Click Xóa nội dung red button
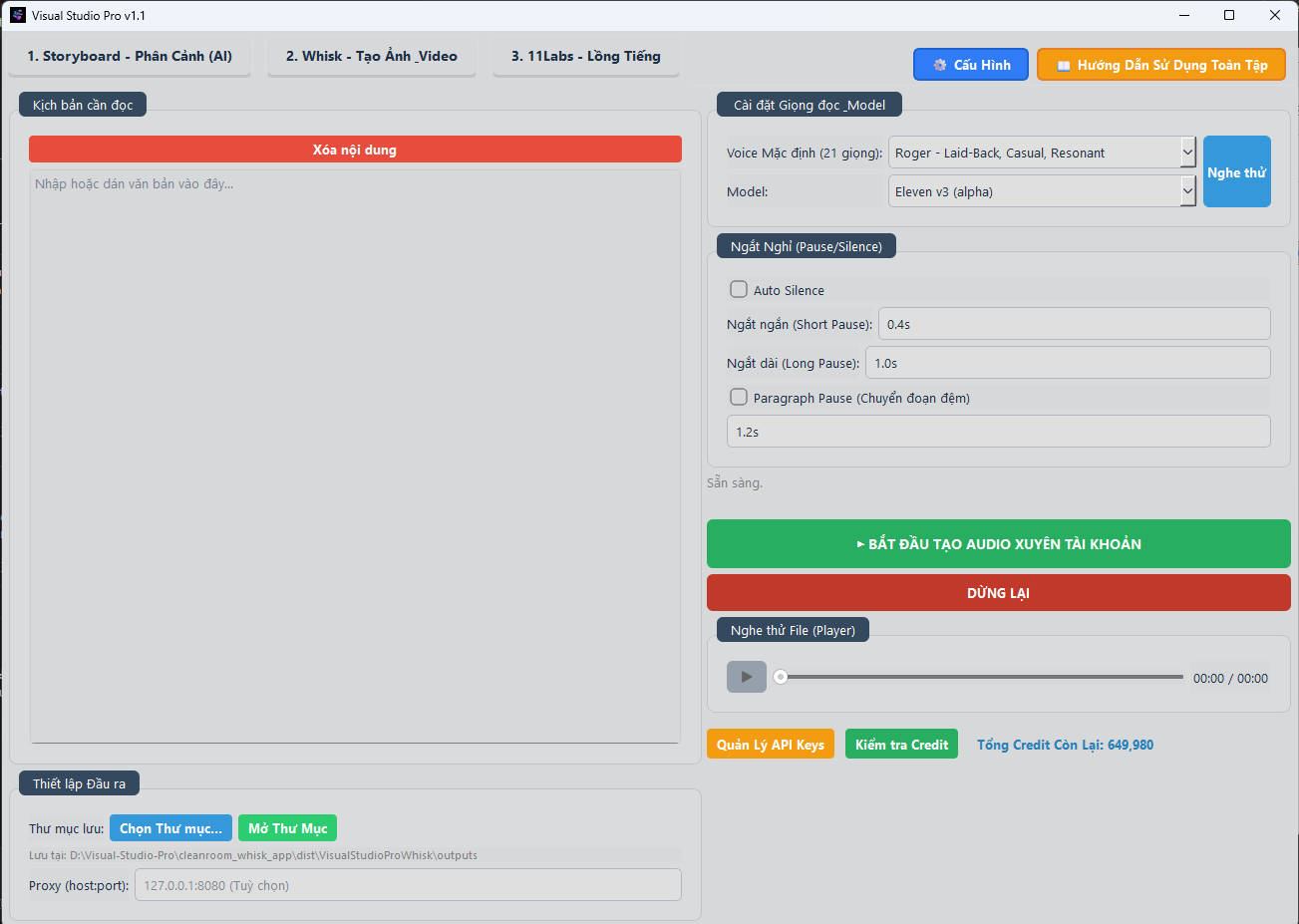This screenshot has height=924, width=1299. [x=355, y=150]
